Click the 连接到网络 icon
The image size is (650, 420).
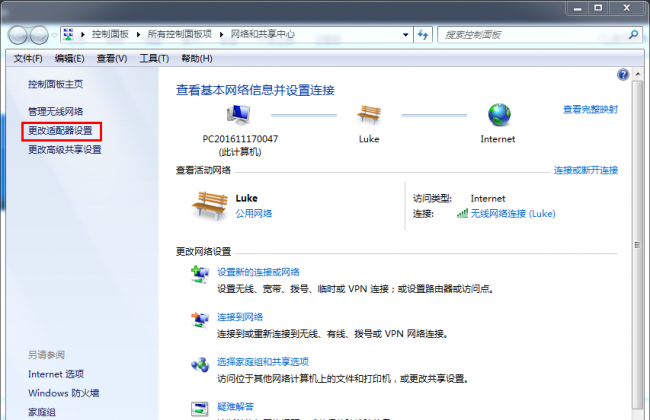pyautogui.click(x=200, y=320)
